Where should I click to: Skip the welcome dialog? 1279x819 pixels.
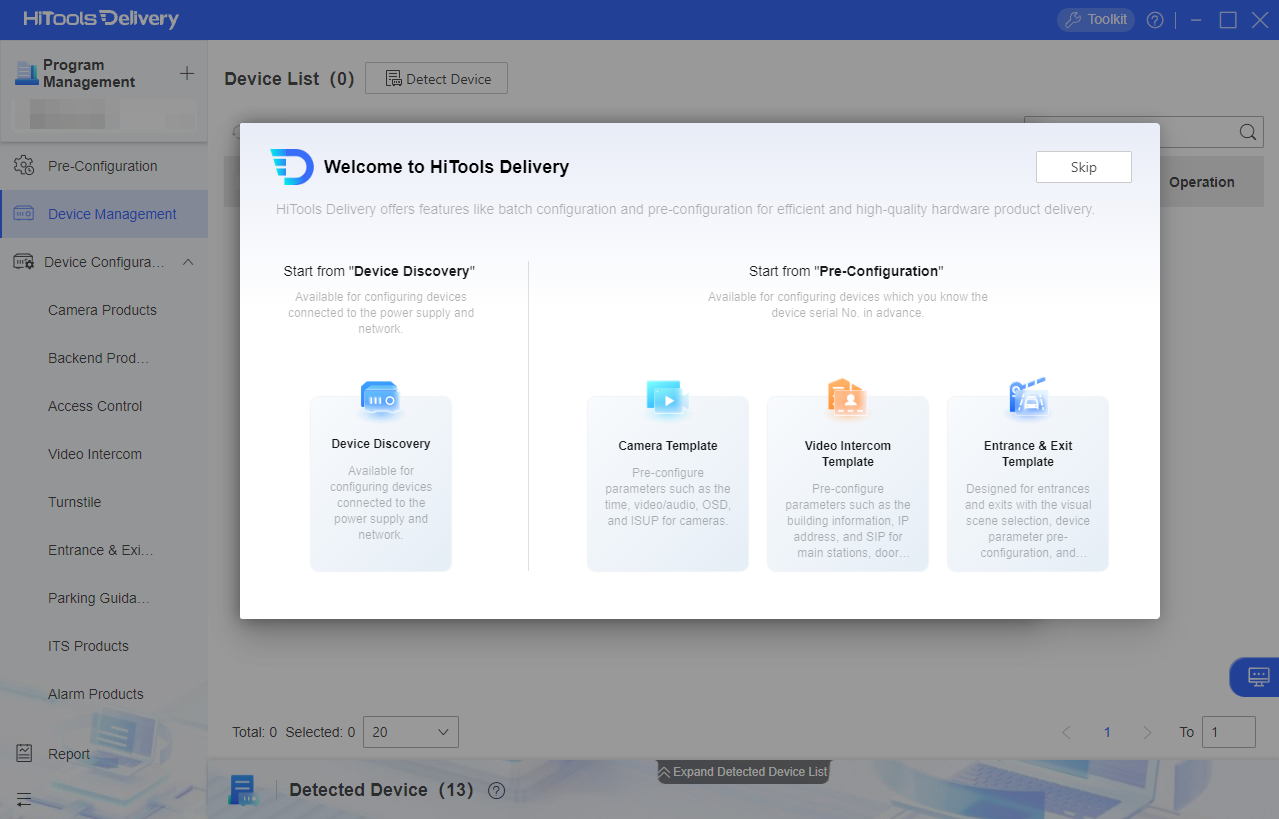tap(1083, 167)
